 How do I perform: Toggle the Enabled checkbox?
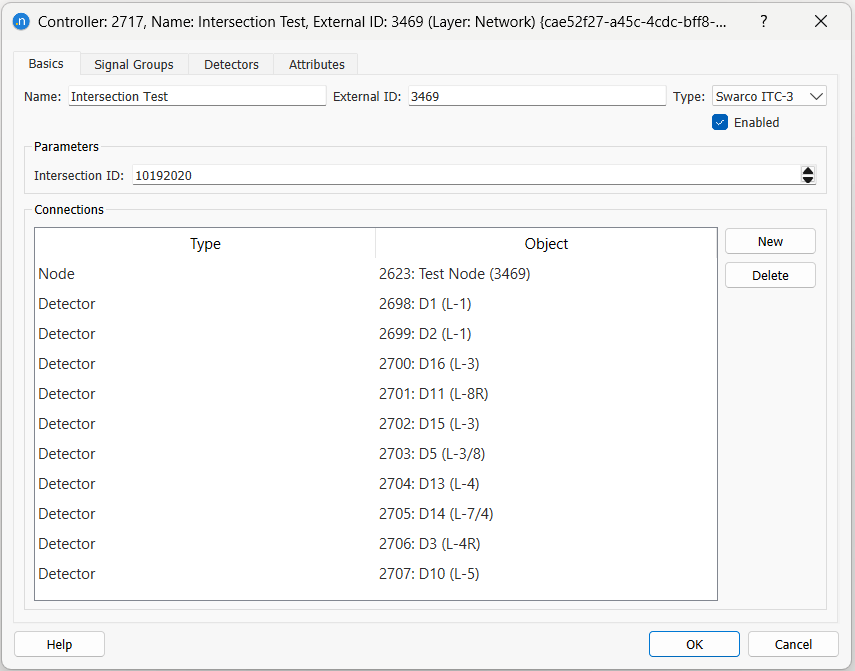720,122
